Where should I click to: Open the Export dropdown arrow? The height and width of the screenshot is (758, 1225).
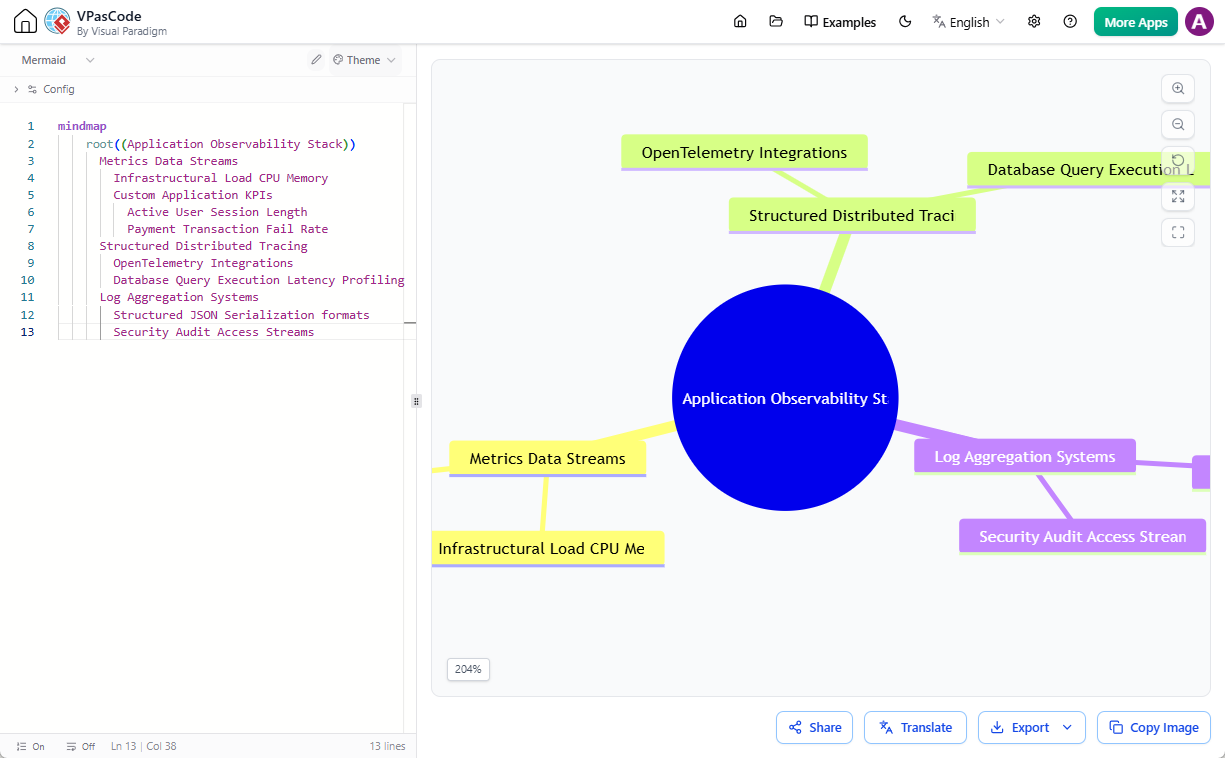tap(1067, 728)
